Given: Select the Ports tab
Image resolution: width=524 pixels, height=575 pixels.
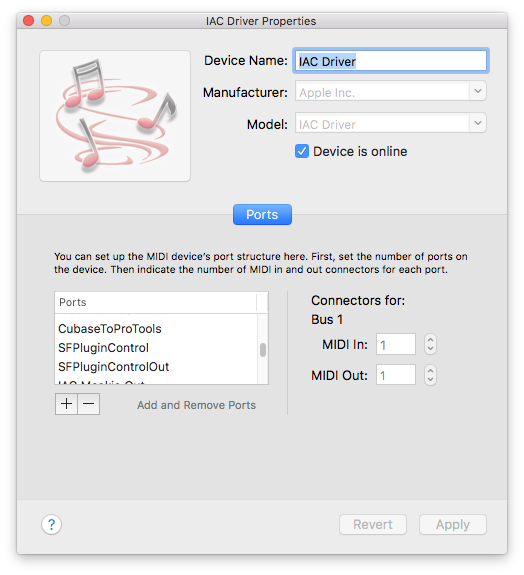Looking at the screenshot, I should [262, 215].
